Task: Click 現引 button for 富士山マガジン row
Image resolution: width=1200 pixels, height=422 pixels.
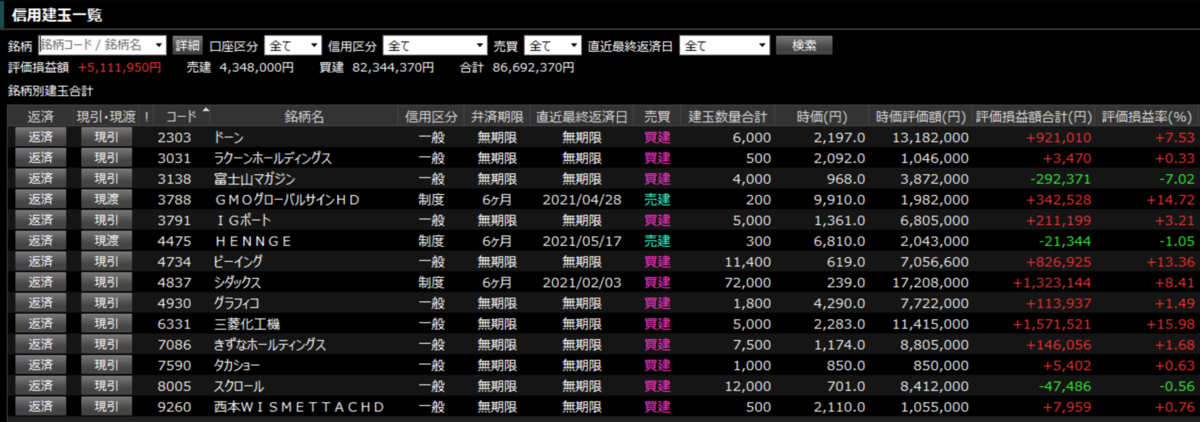Action: coord(106,178)
